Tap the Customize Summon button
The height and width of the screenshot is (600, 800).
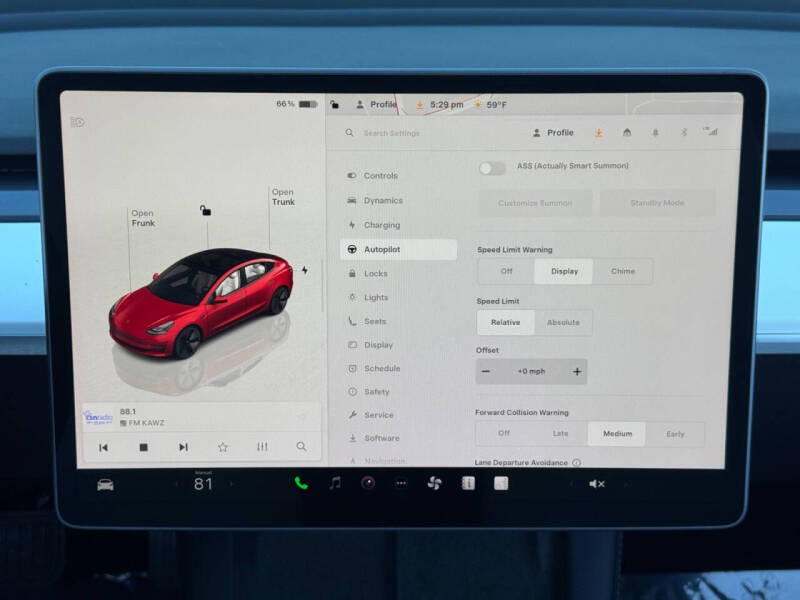tap(536, 202)
